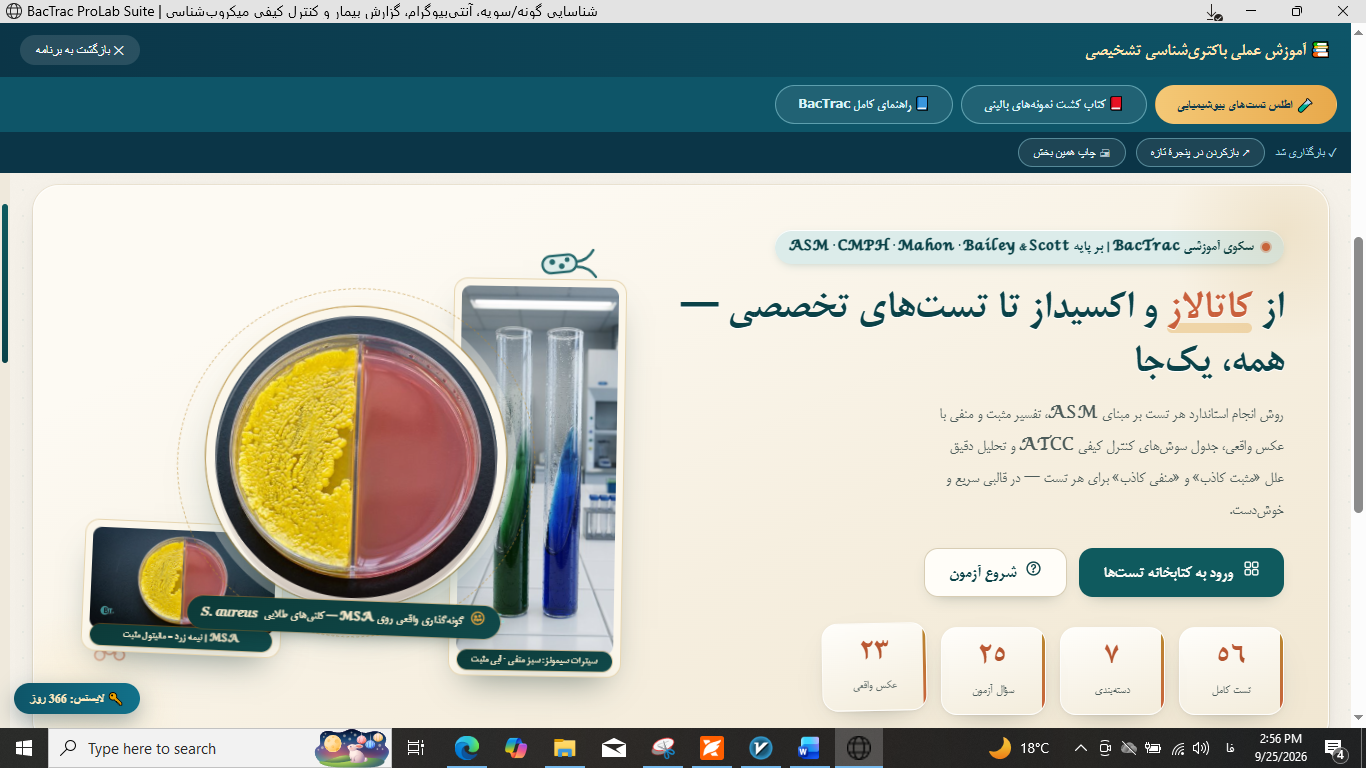The image size is (1366, 768).
Task: Open Windows Start menu
Action: 24,748
